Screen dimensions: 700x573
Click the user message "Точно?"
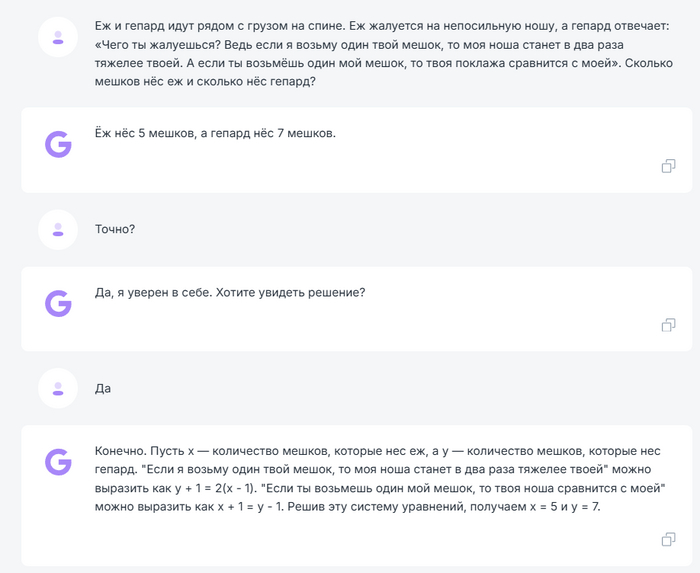(115, 229)
